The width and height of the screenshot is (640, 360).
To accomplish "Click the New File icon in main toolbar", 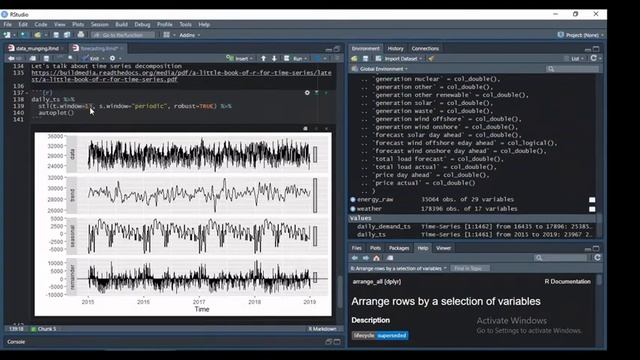I will point(7,35).
